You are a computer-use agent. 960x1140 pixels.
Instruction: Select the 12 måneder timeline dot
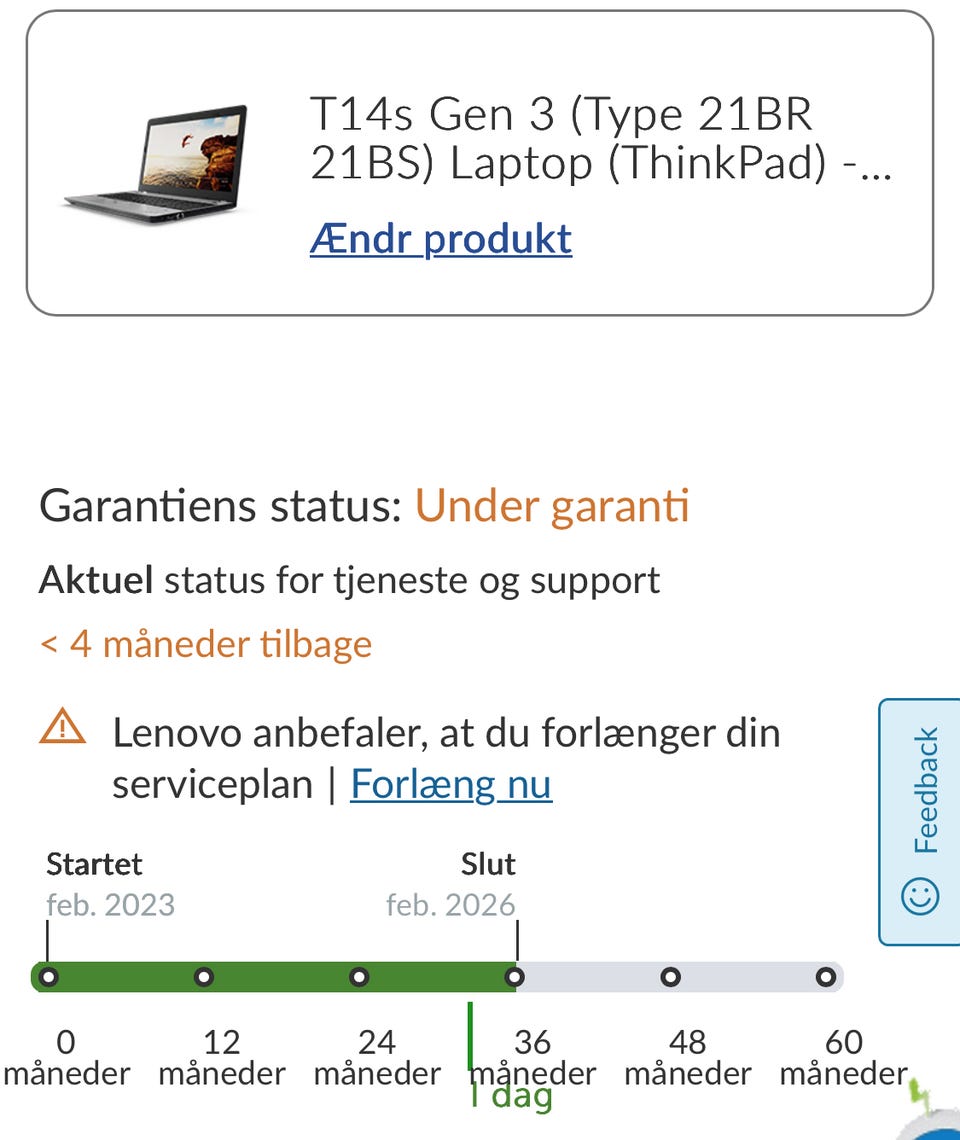coord(204,977)
